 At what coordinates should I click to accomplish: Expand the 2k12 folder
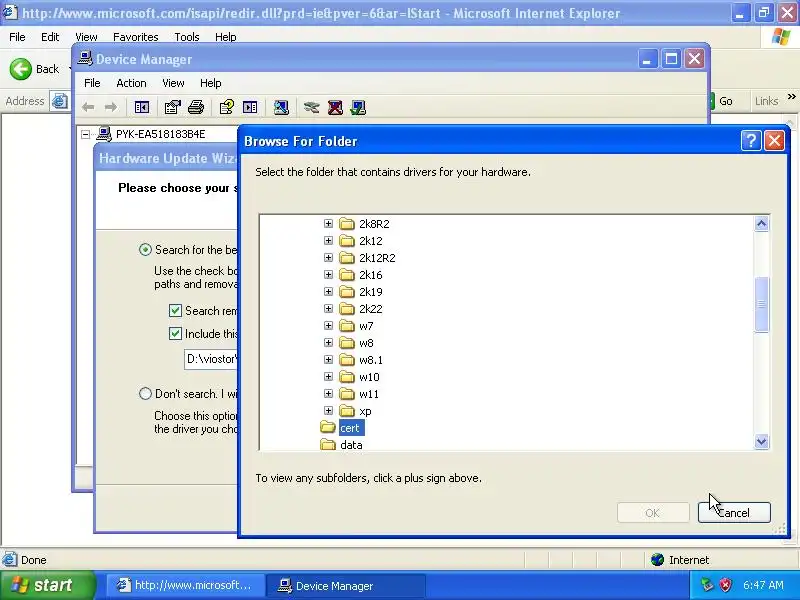(x=328, y=240)
